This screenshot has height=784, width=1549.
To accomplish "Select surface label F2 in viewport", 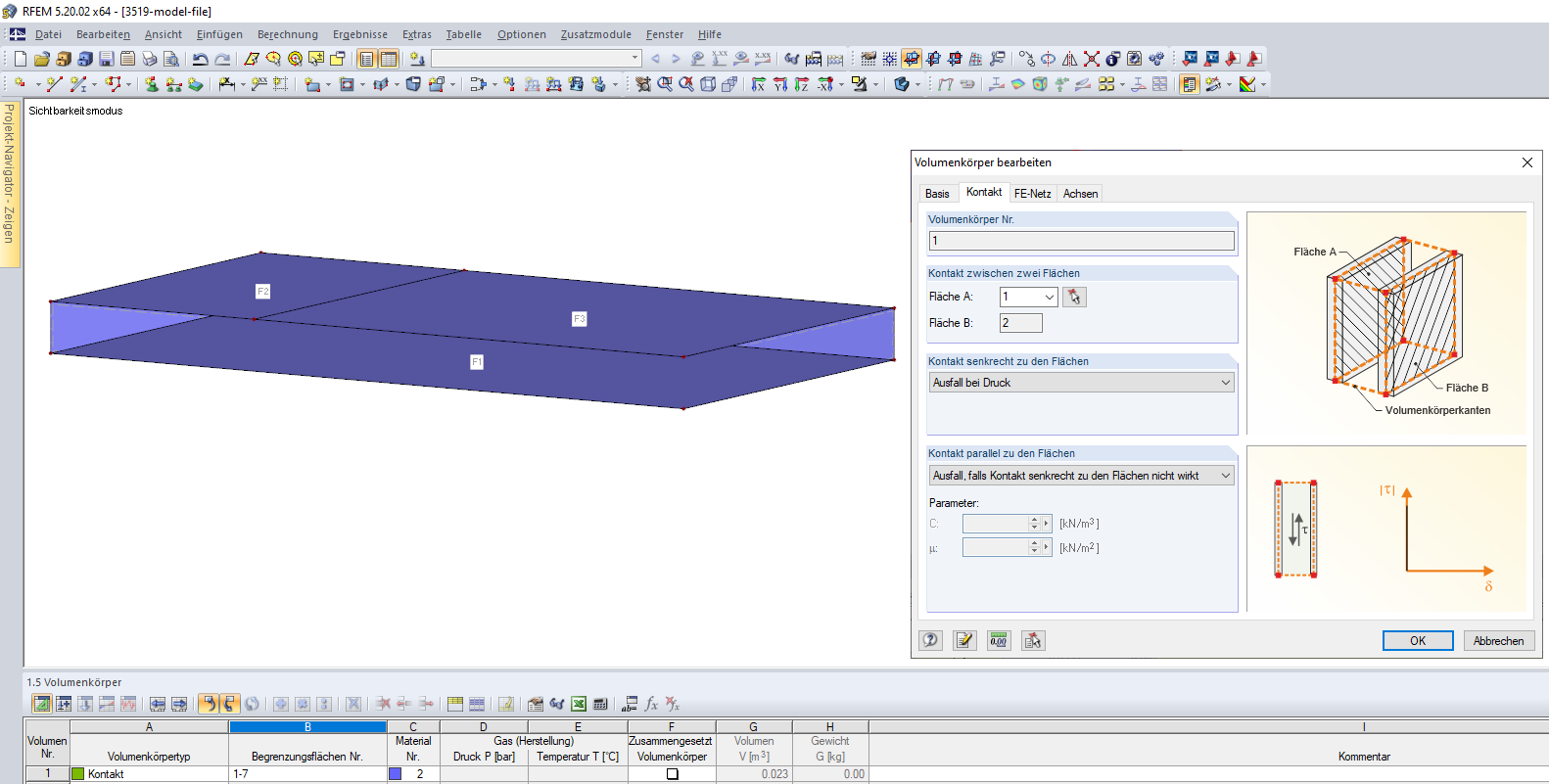I will (x=262, y=292).
